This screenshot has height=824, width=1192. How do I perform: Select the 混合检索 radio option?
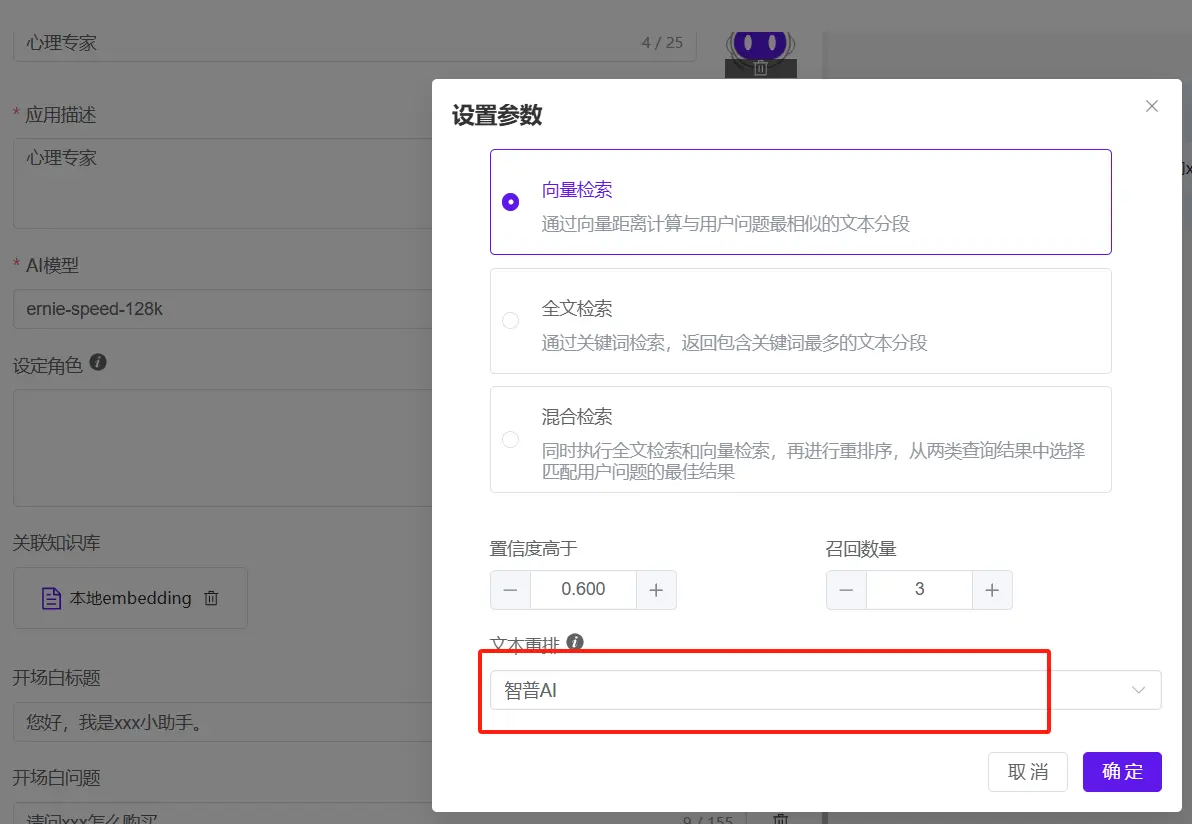[510, 439]
